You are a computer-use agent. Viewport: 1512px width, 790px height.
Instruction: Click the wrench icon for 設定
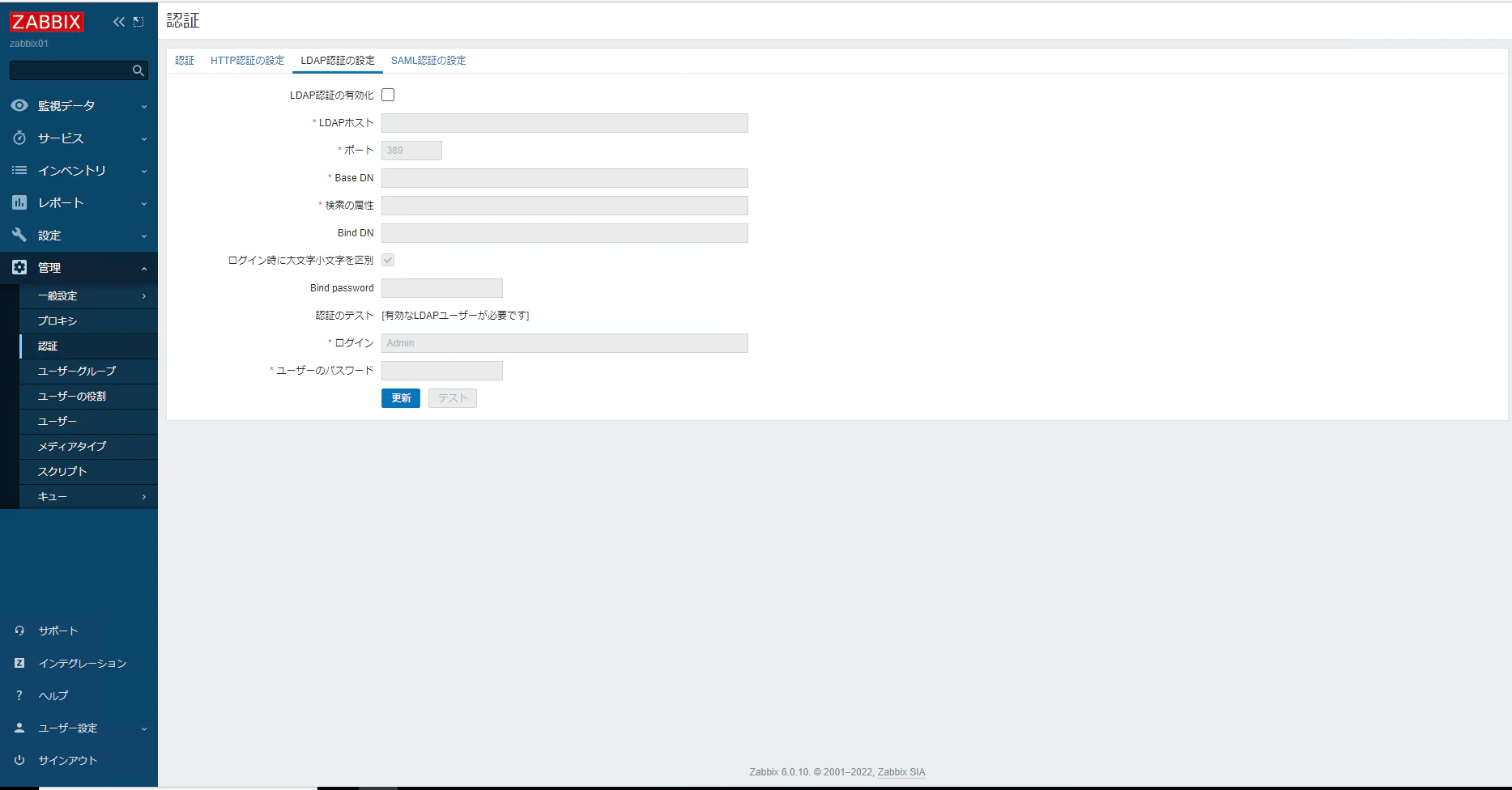click(x=19, y=235)
